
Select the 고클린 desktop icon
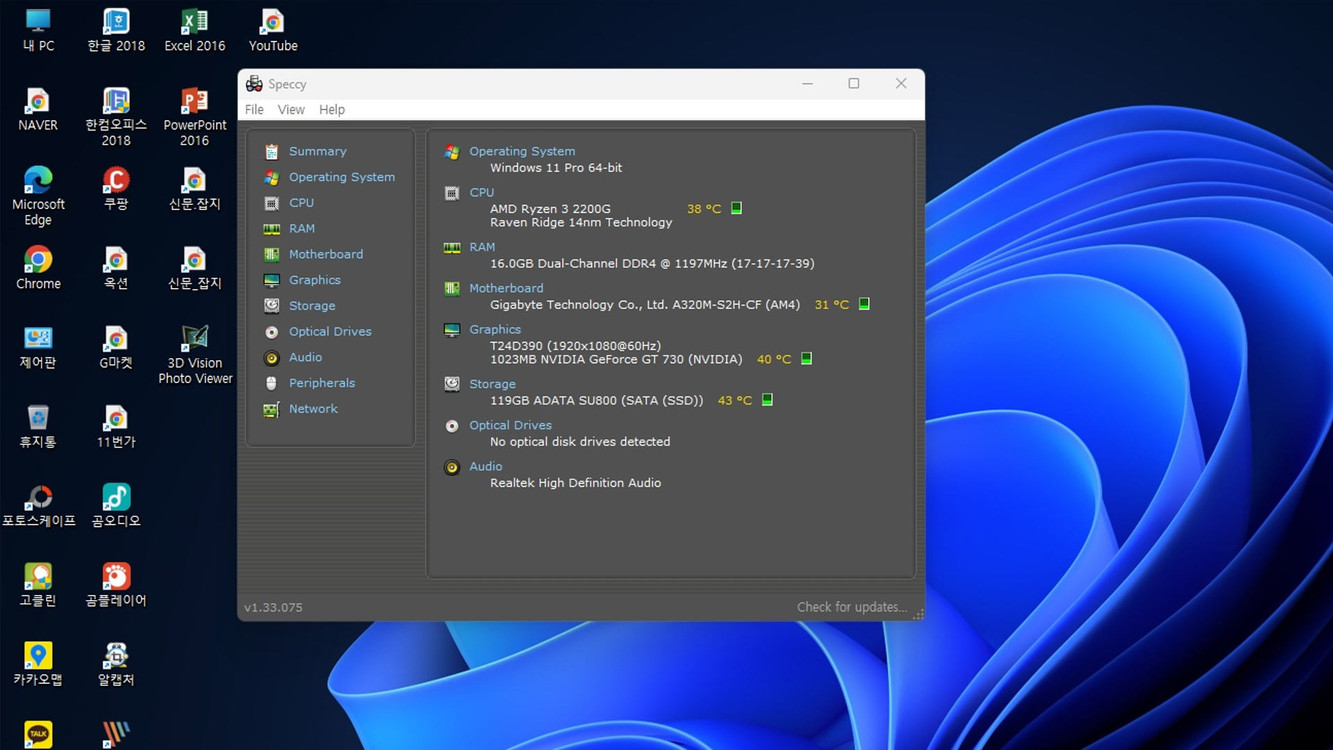coord(38,586)
